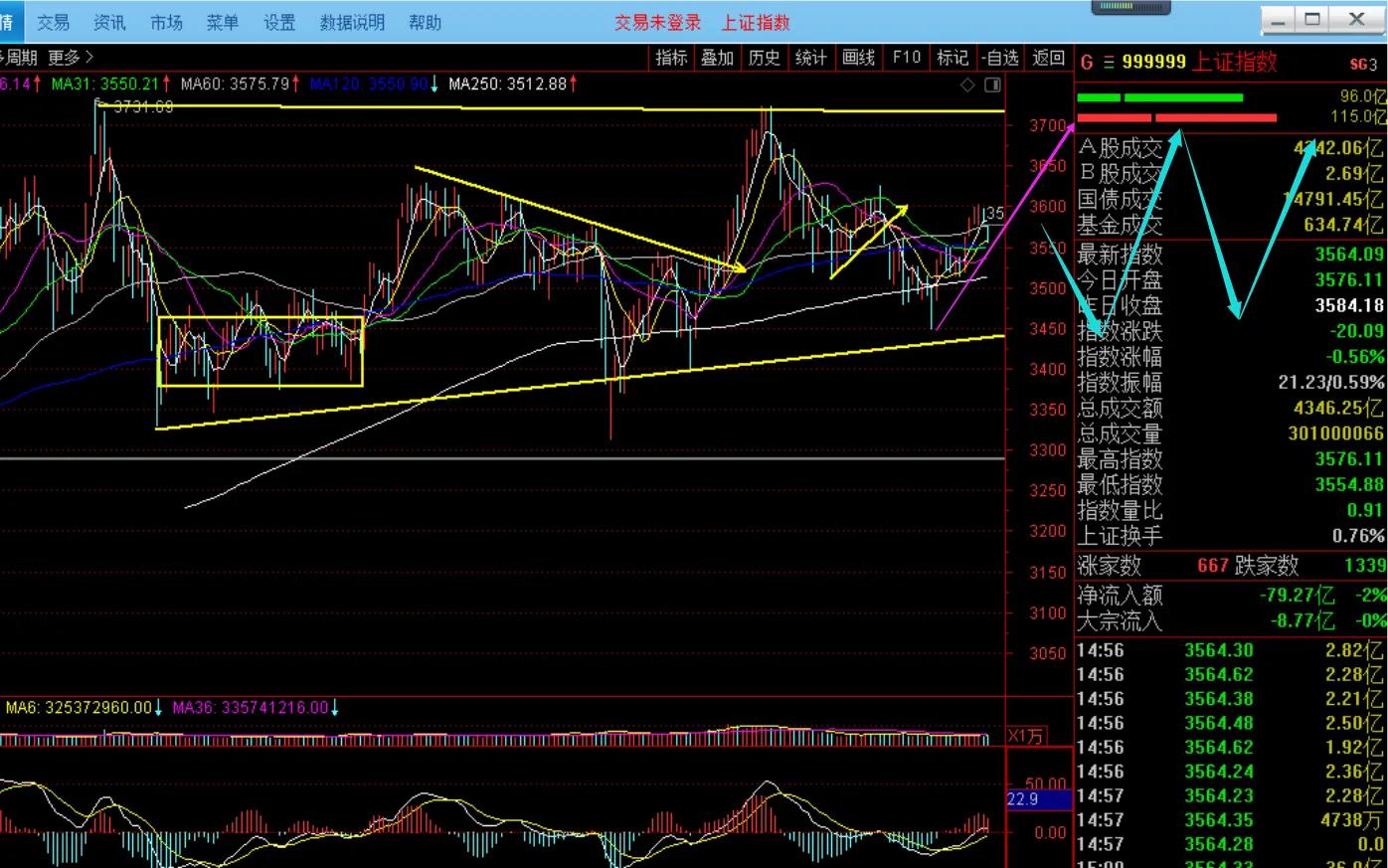Click the 跌家数 count 1339

point(1364,566)
